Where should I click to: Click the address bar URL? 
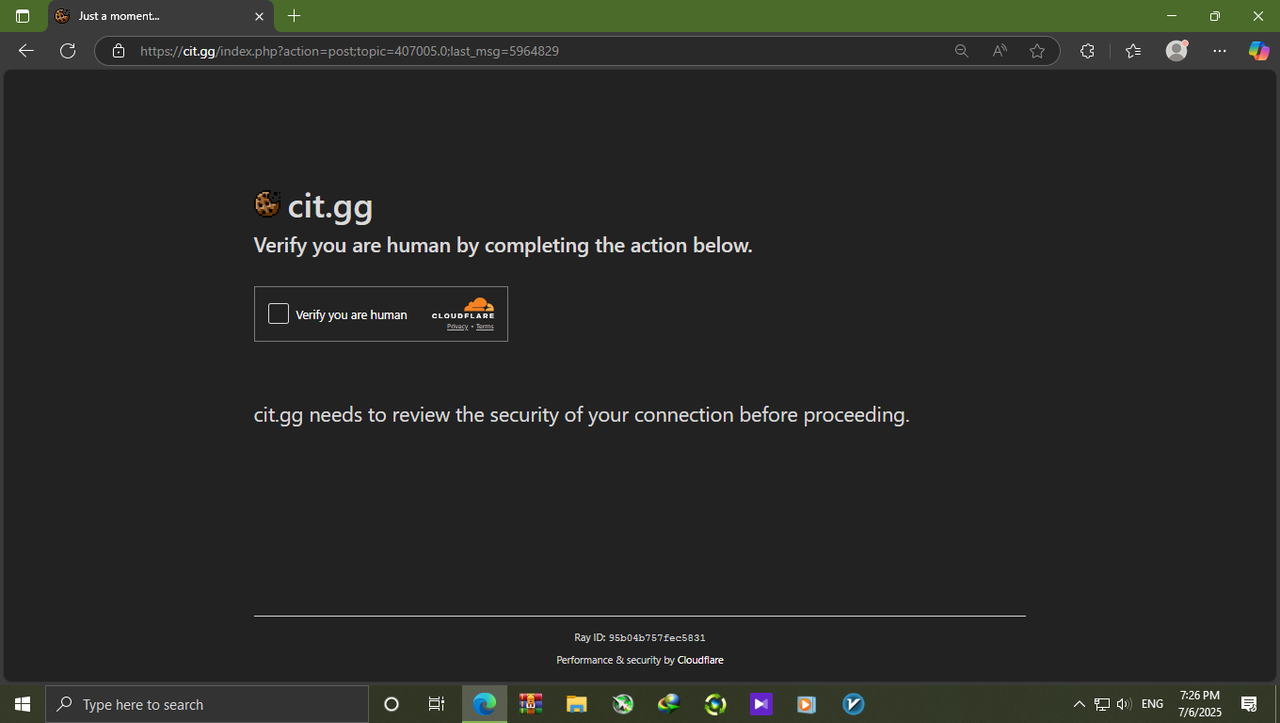pos(349,51)
